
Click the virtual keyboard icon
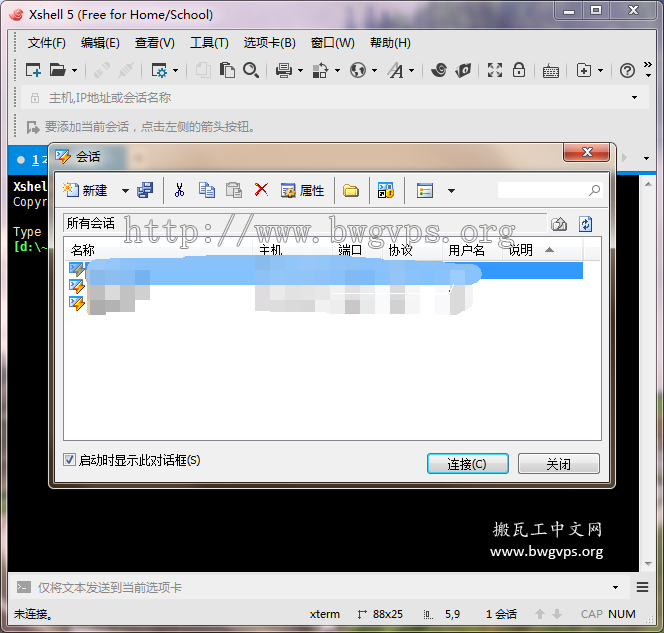pyautogui.click(x=551, y=71)
